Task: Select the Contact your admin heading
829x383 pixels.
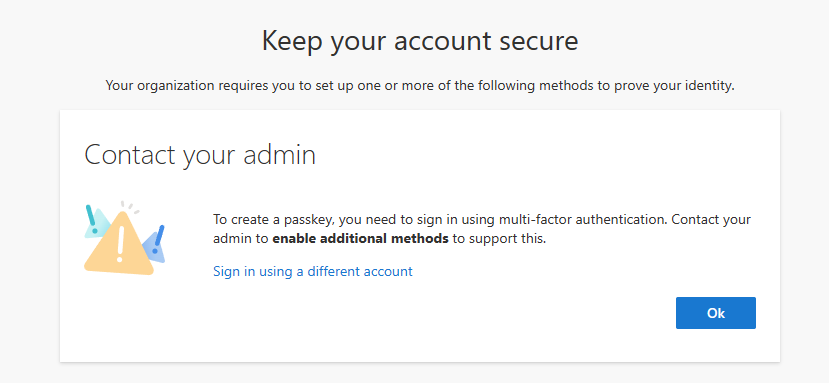Action: click(200, 156)
